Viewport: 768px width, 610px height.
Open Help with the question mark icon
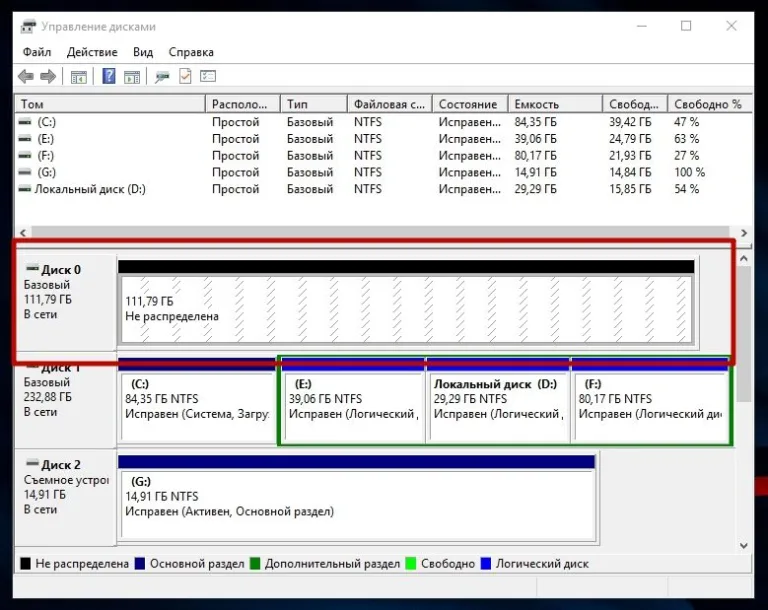tap(109, 76)
